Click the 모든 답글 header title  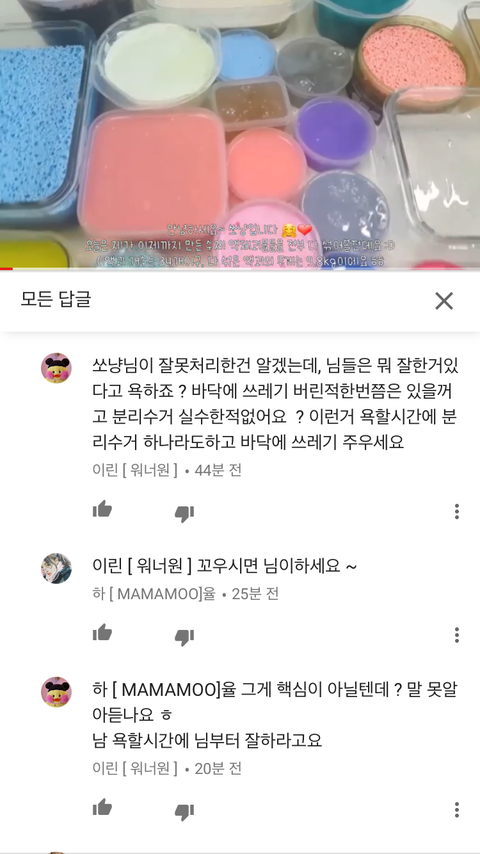[x=56, y=300]
